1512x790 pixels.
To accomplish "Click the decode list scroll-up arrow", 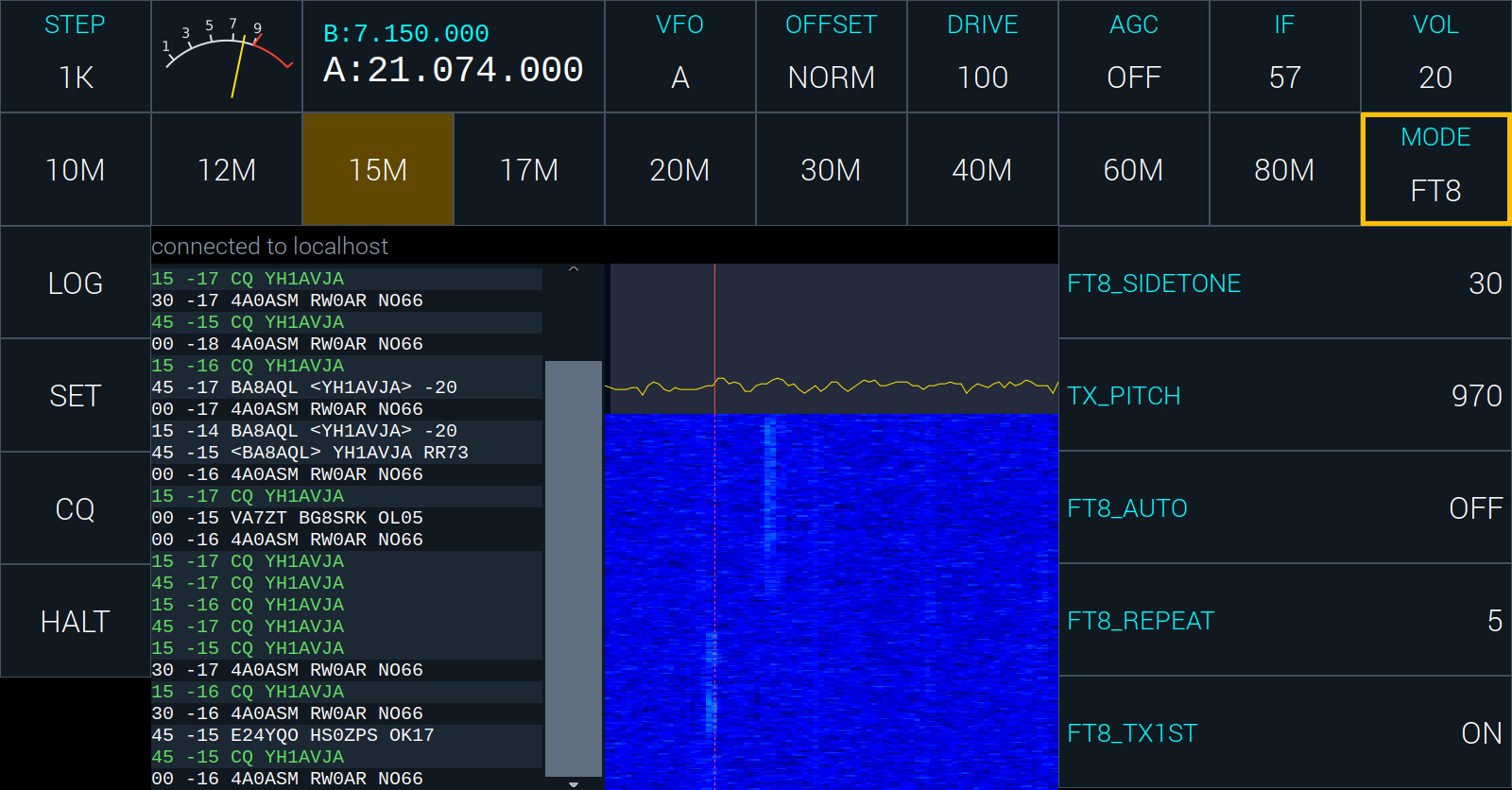I will pos(574,270).
